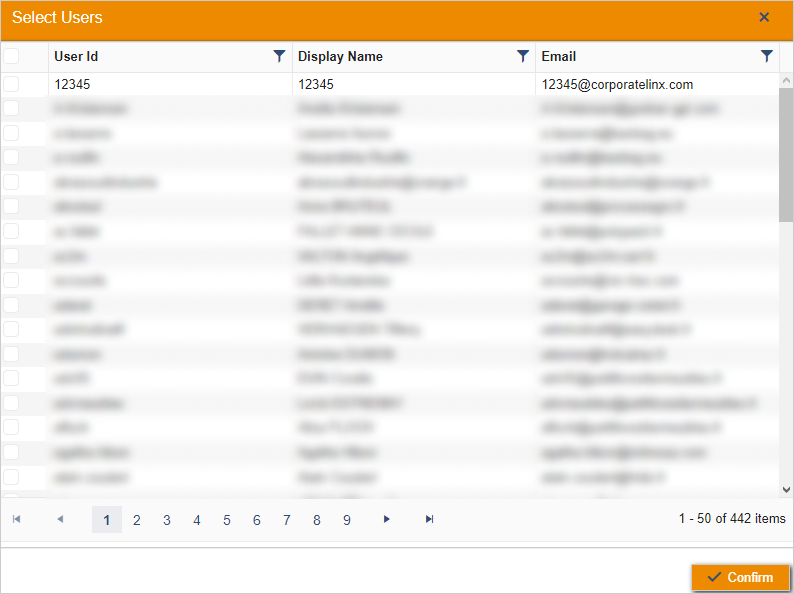Click the scrollbar down arrow
794x594 pixels.
click(786, 489)
